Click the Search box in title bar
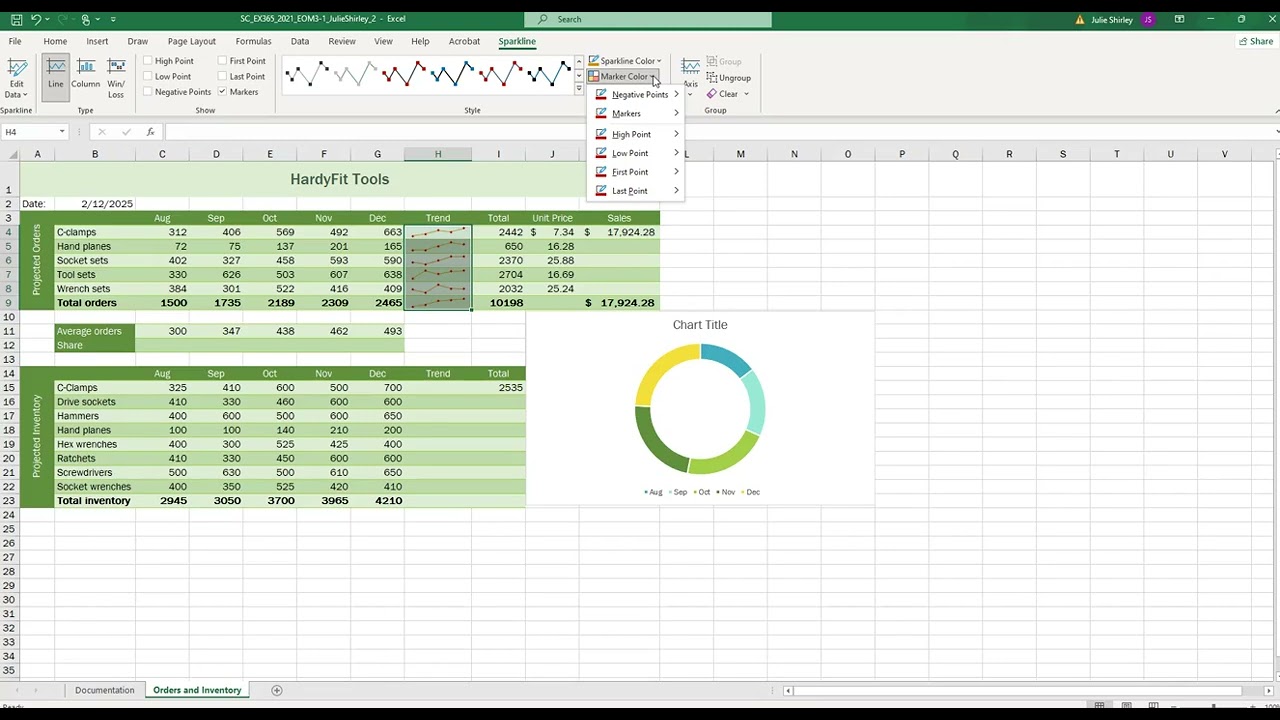Screen dimensions: 1280x720 pyautogui.click(x=649, y=19)
